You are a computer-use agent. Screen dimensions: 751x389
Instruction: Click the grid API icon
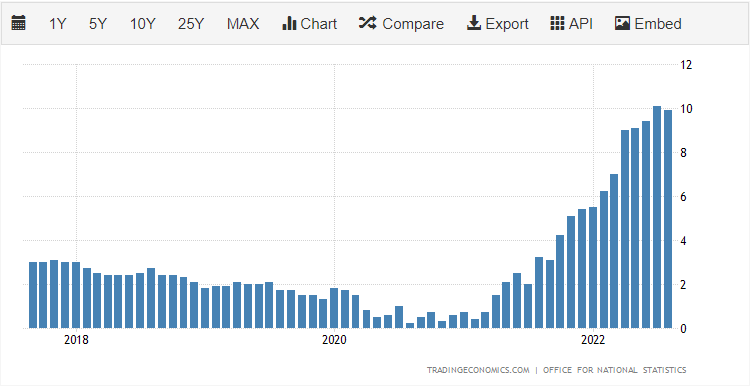(x=557, y=23)
